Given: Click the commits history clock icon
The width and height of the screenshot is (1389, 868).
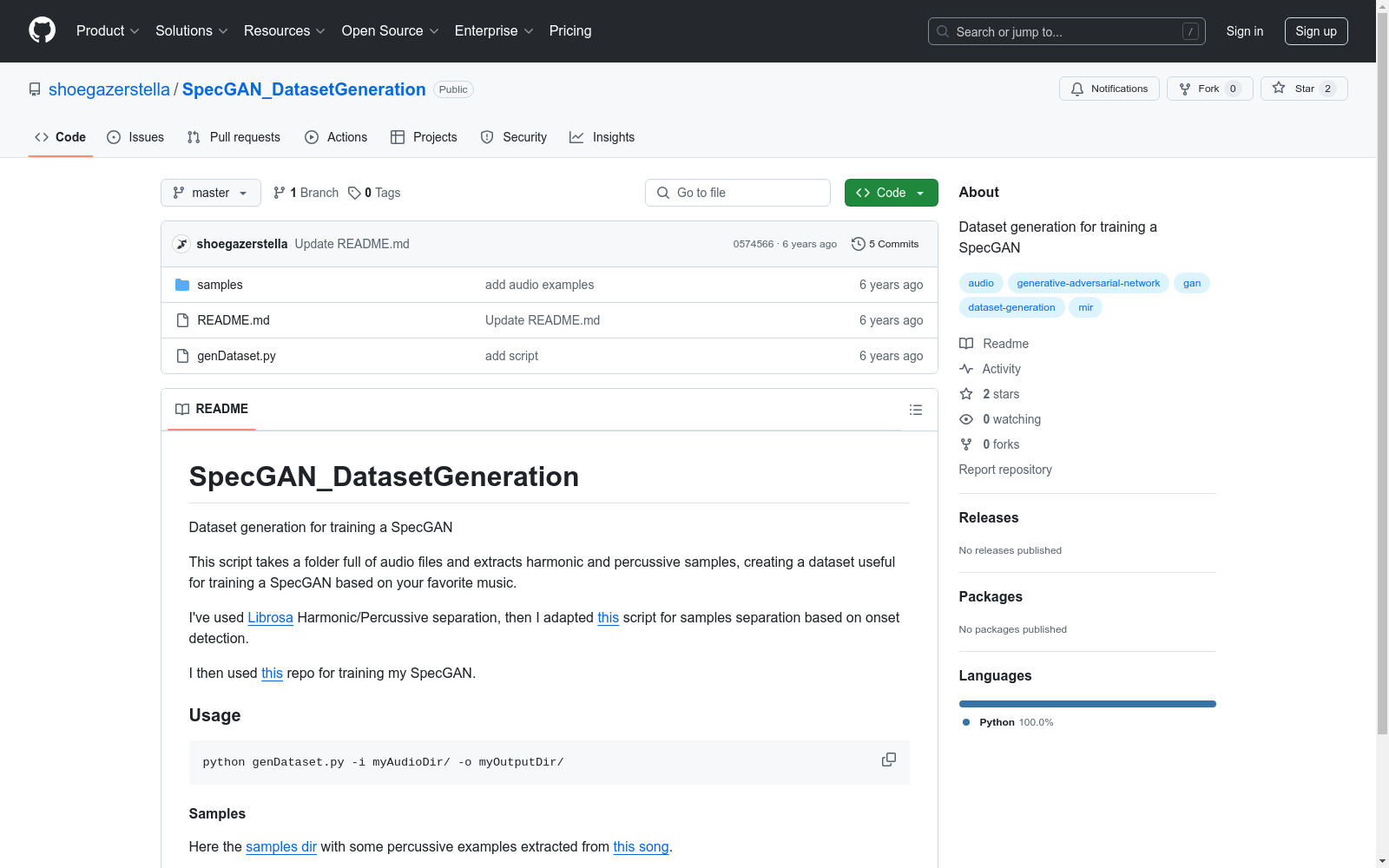Looking at the screenshot, I should coord(859,244).
